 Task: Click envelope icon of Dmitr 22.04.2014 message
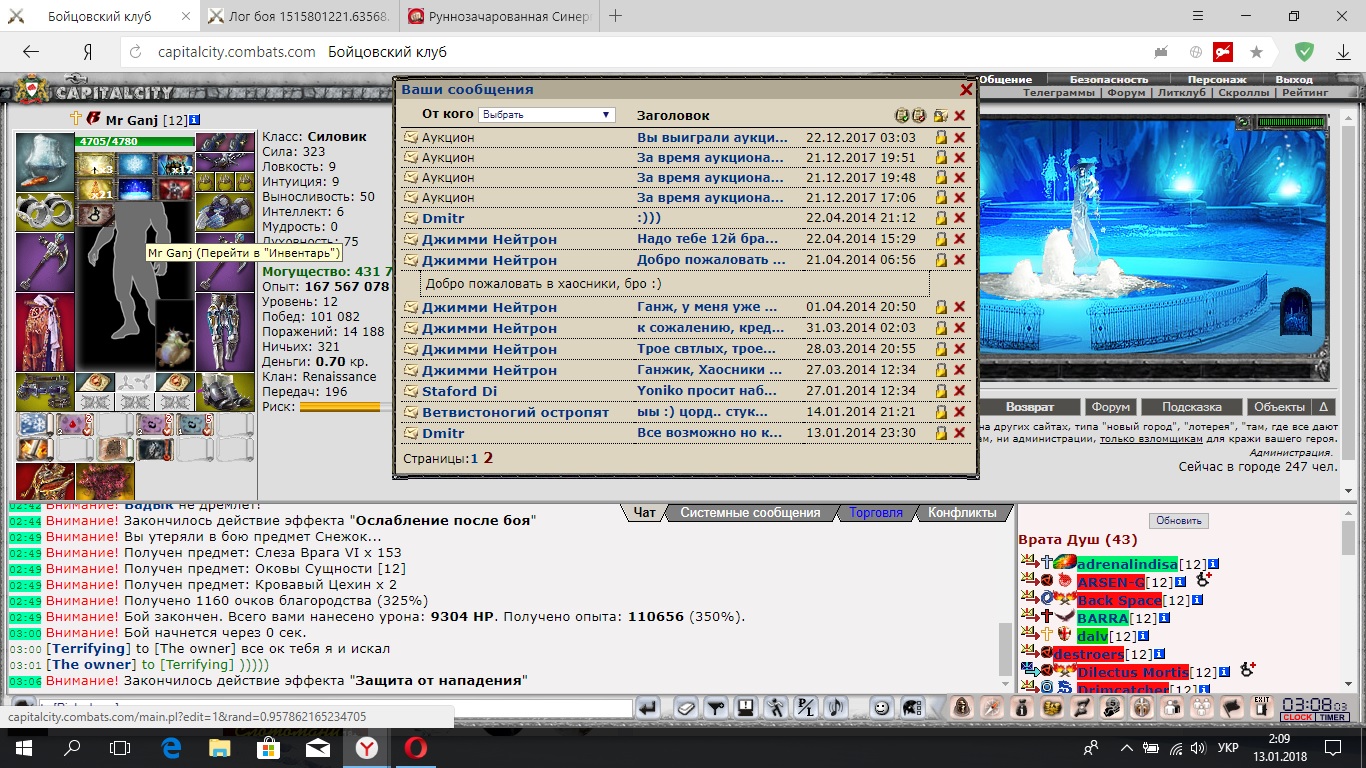coord(411,218)
